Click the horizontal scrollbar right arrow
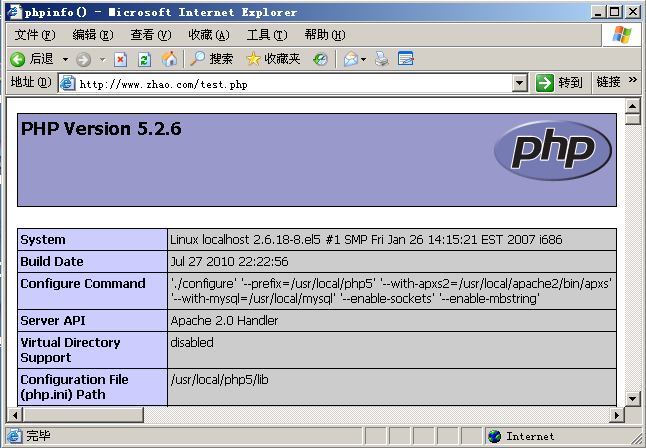 pos(617,415)
